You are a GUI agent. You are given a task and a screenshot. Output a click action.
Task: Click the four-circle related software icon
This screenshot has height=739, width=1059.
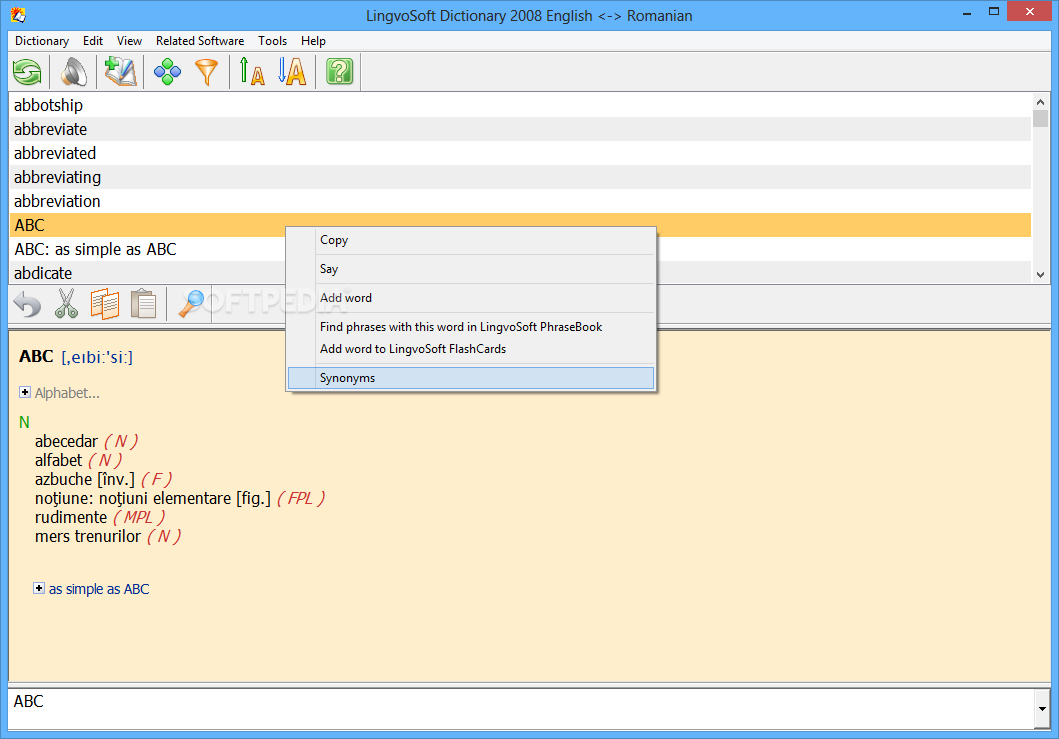pos(167,72)
